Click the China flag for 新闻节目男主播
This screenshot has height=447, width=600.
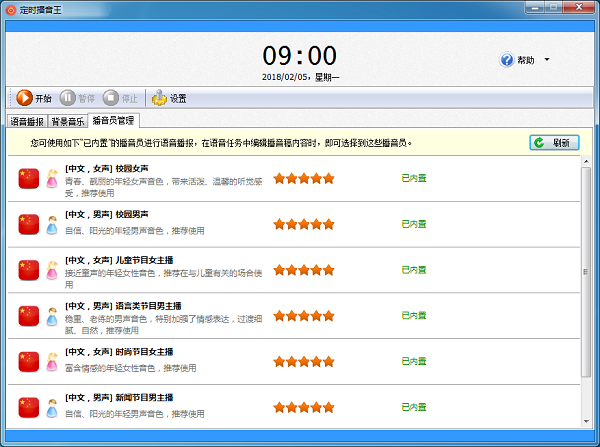tap(29, 408)
